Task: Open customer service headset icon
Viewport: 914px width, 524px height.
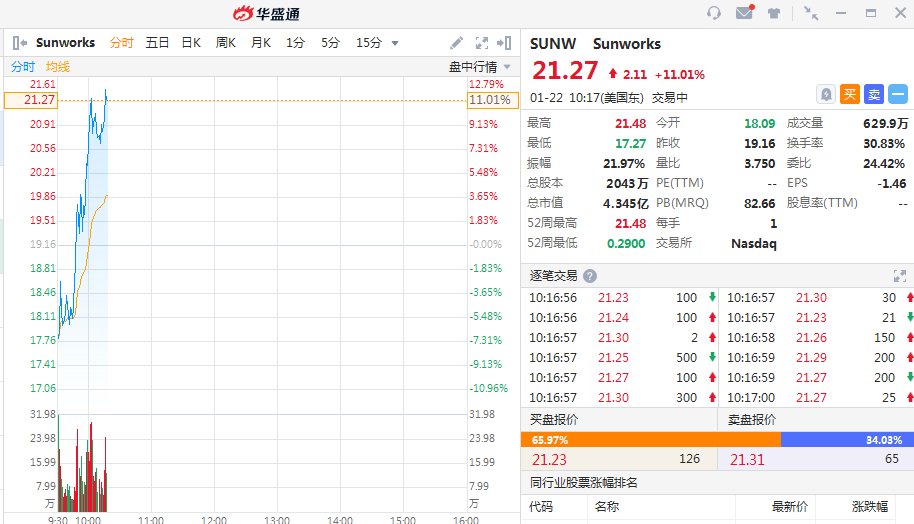Action: pos(714,13)
